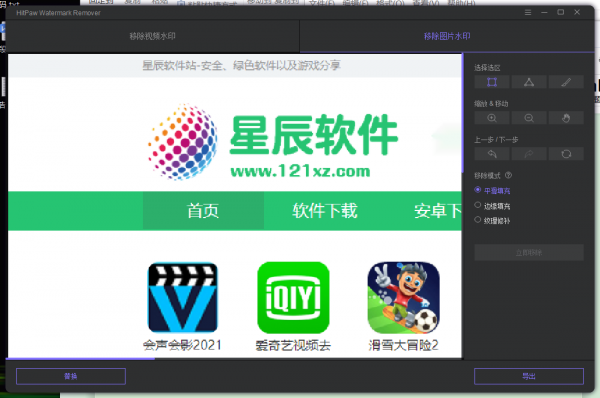The width and height of the screenshot is (600, 398).
Task: Close the HitPaw Watermark Remover window
Action: [x=577, y=12]
